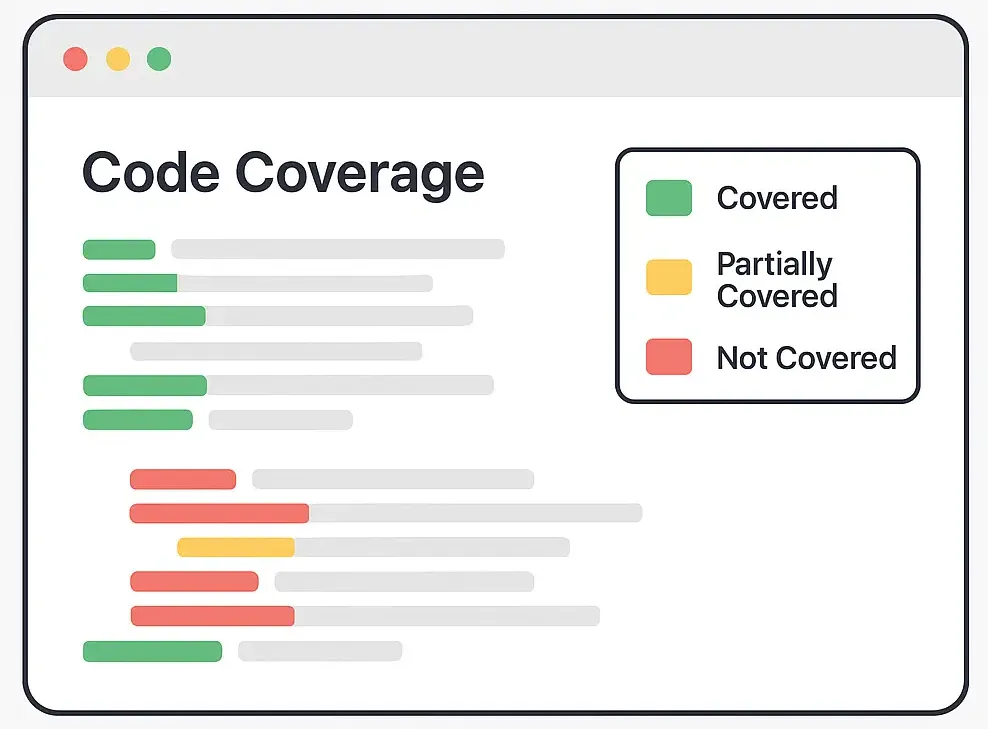Click the gray bar beside the yellow bar

tap(432, 547)
